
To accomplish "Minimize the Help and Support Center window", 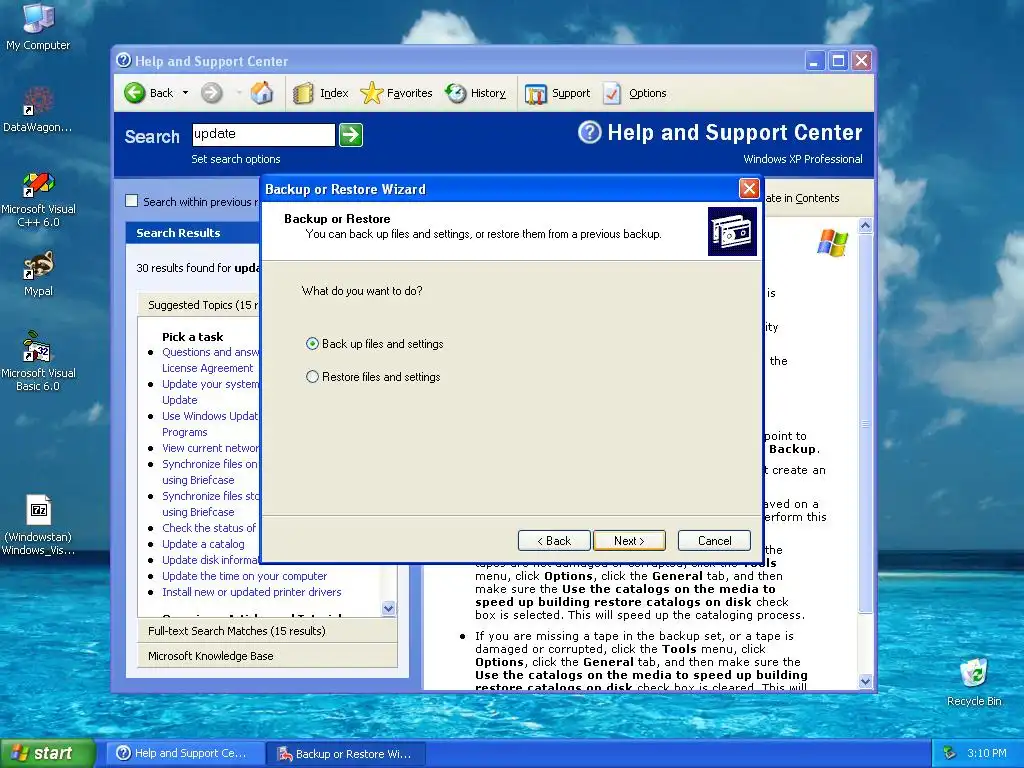I will pyautogui.click(x=814, y=61).
